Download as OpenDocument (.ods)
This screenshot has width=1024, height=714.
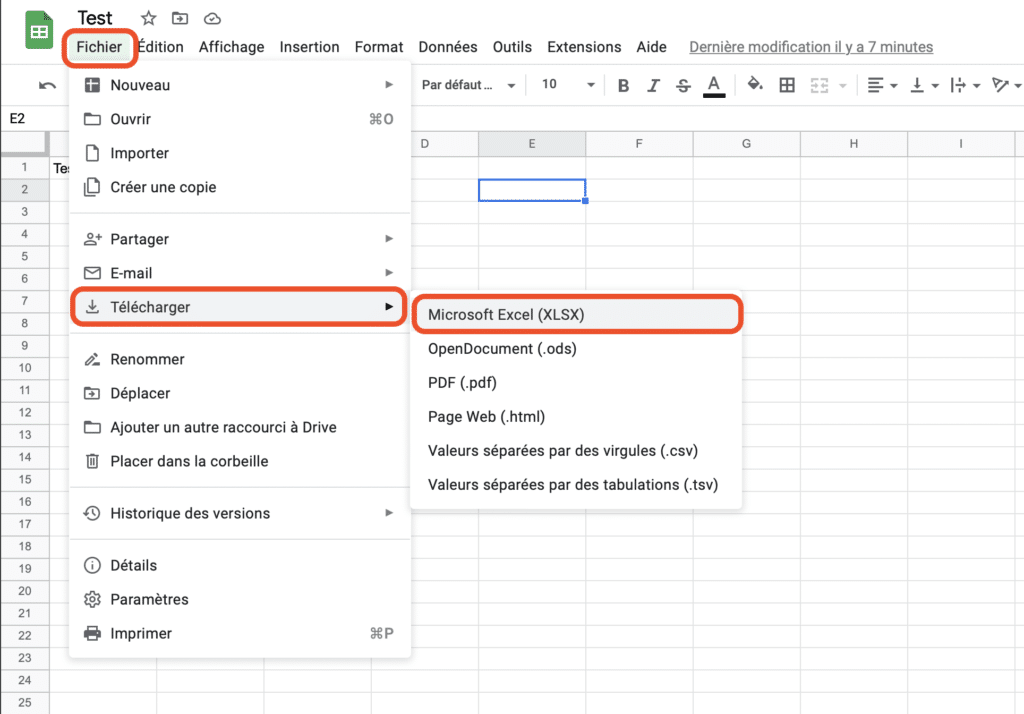pos(576,349)
